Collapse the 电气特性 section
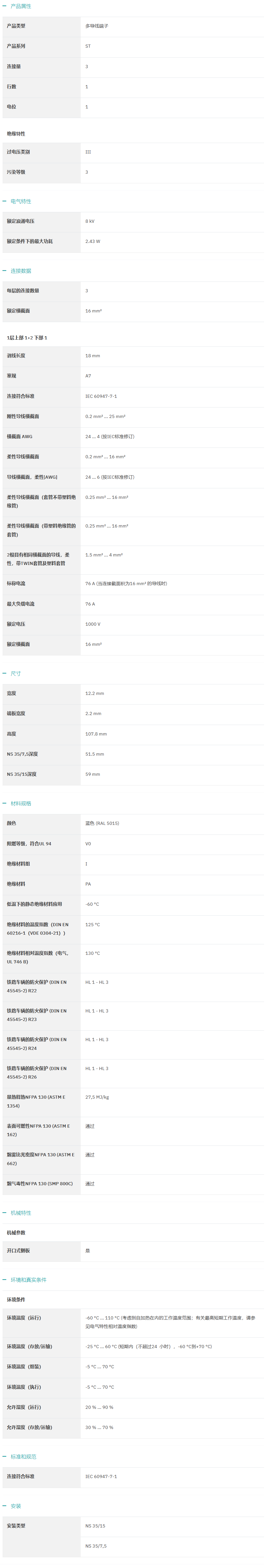 (x=4, y=201)
